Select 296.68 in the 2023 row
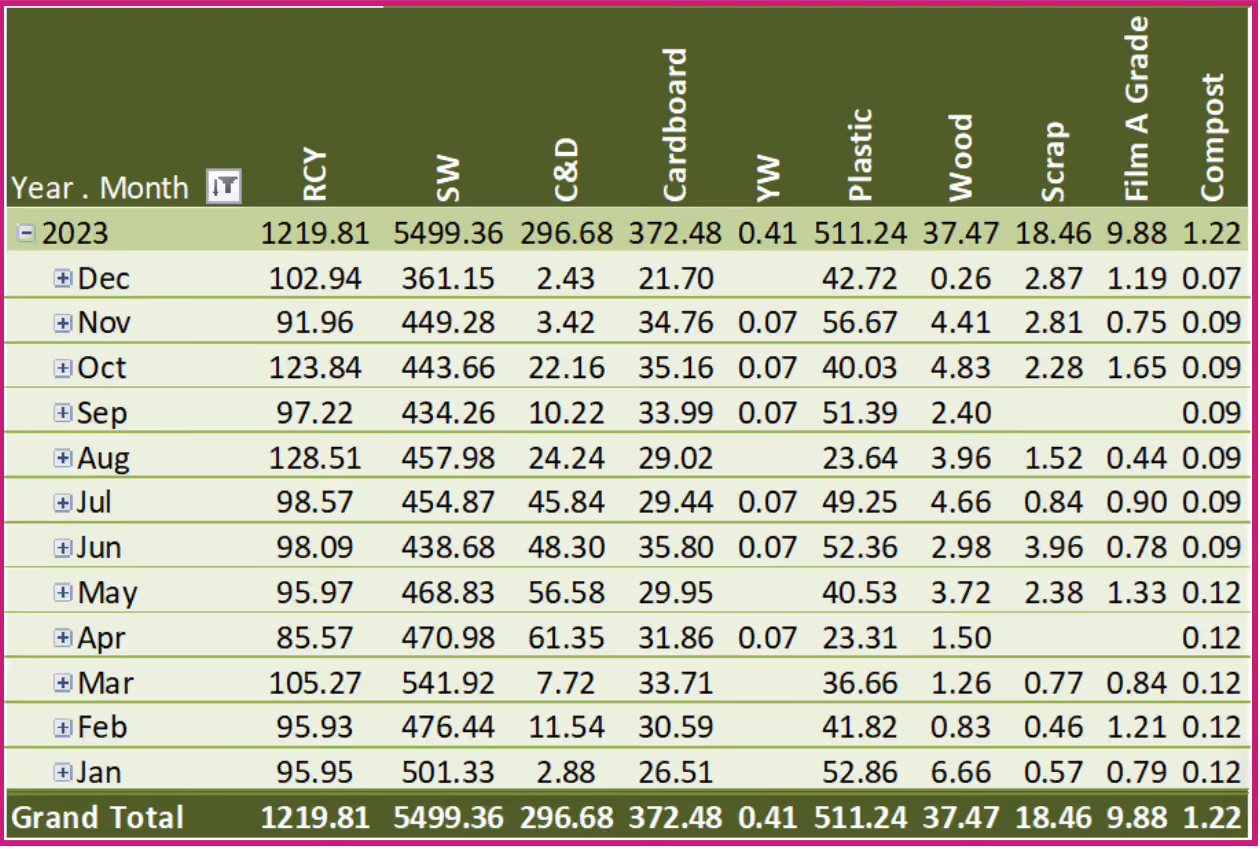Viewport: 1260px width, 849px height. click(567, 234)
